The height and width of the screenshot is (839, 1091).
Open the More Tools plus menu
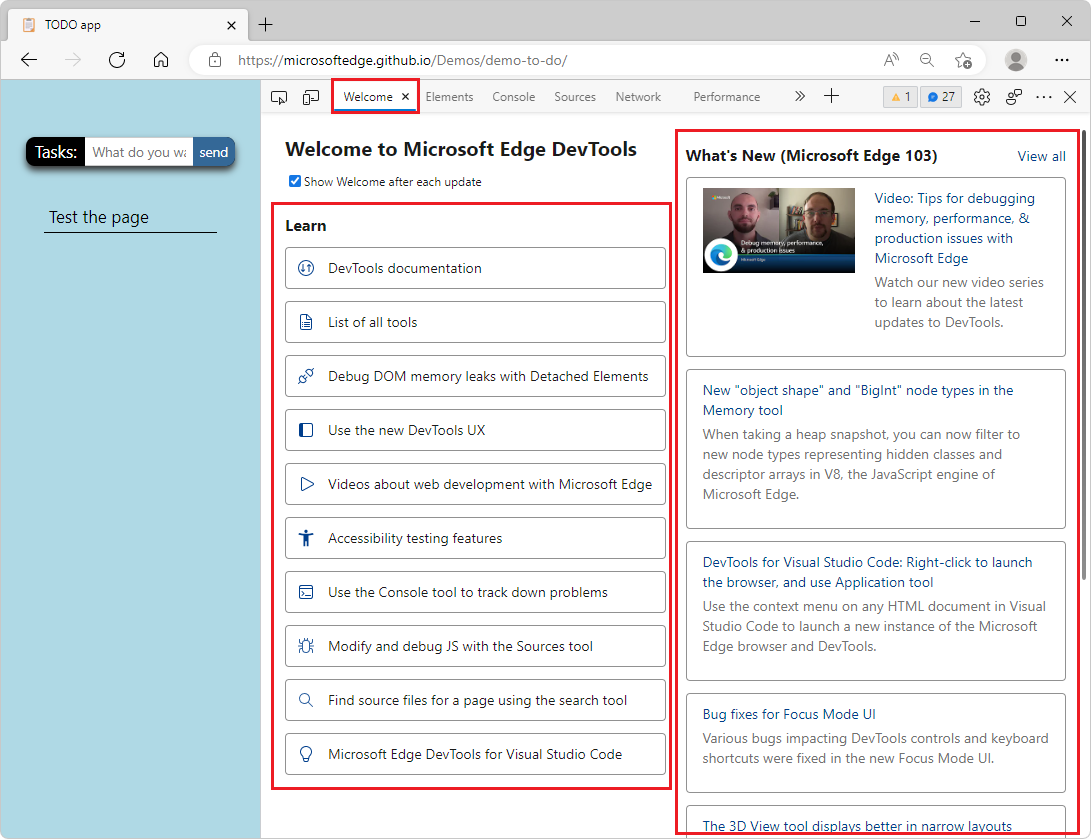click(x=831, y=96)
